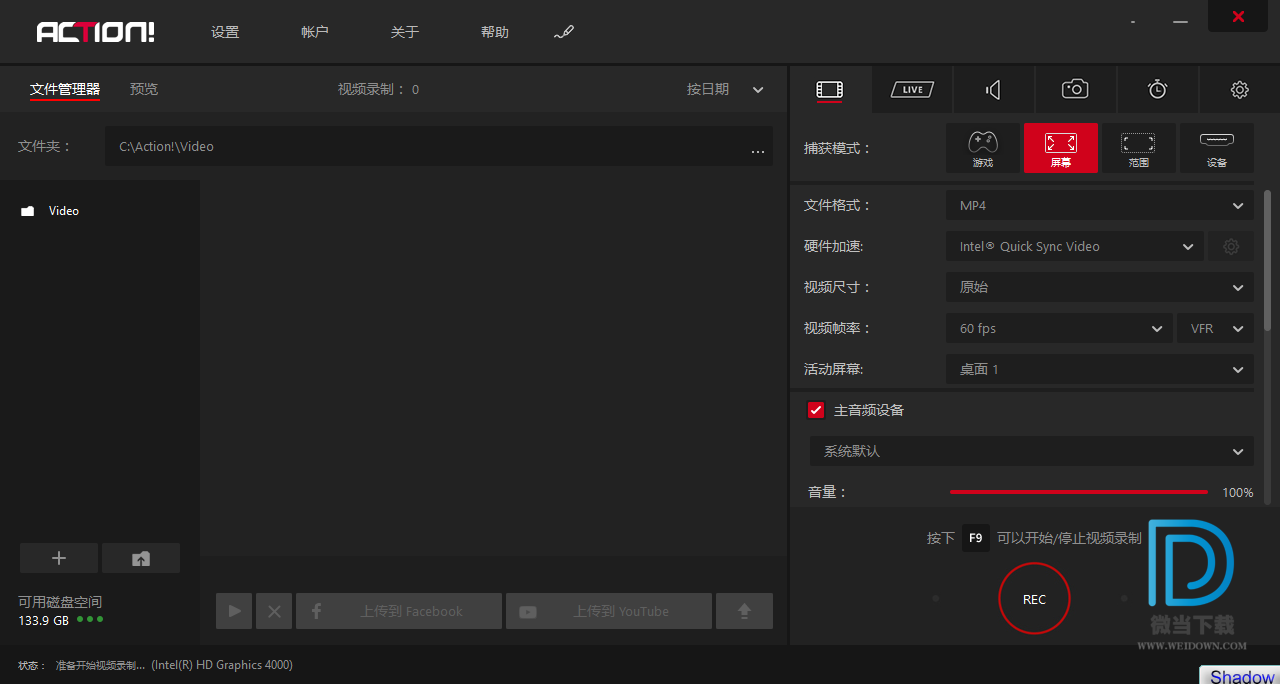Uncheck the main audio device checkbox
The width and height of the screenshot is (1280, 684).
tap(816, 410)
